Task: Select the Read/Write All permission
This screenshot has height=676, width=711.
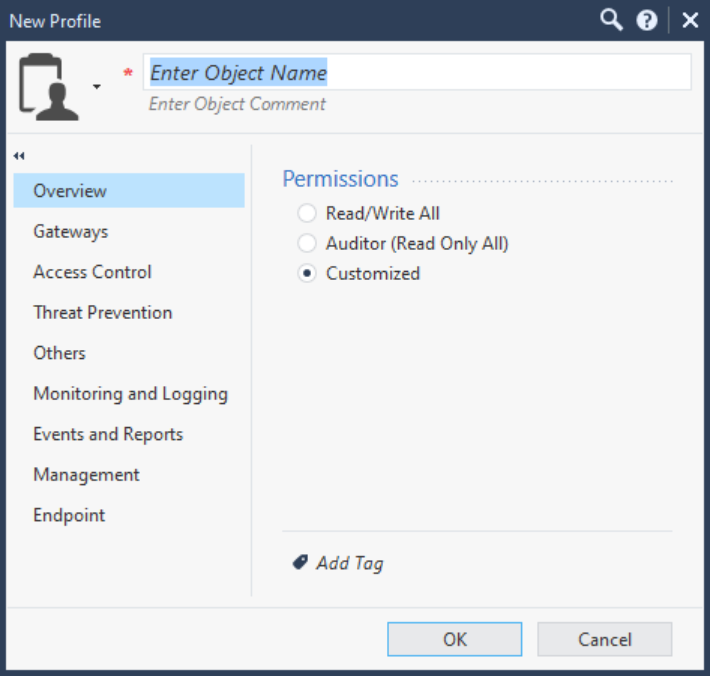Action: pos(308,213)
